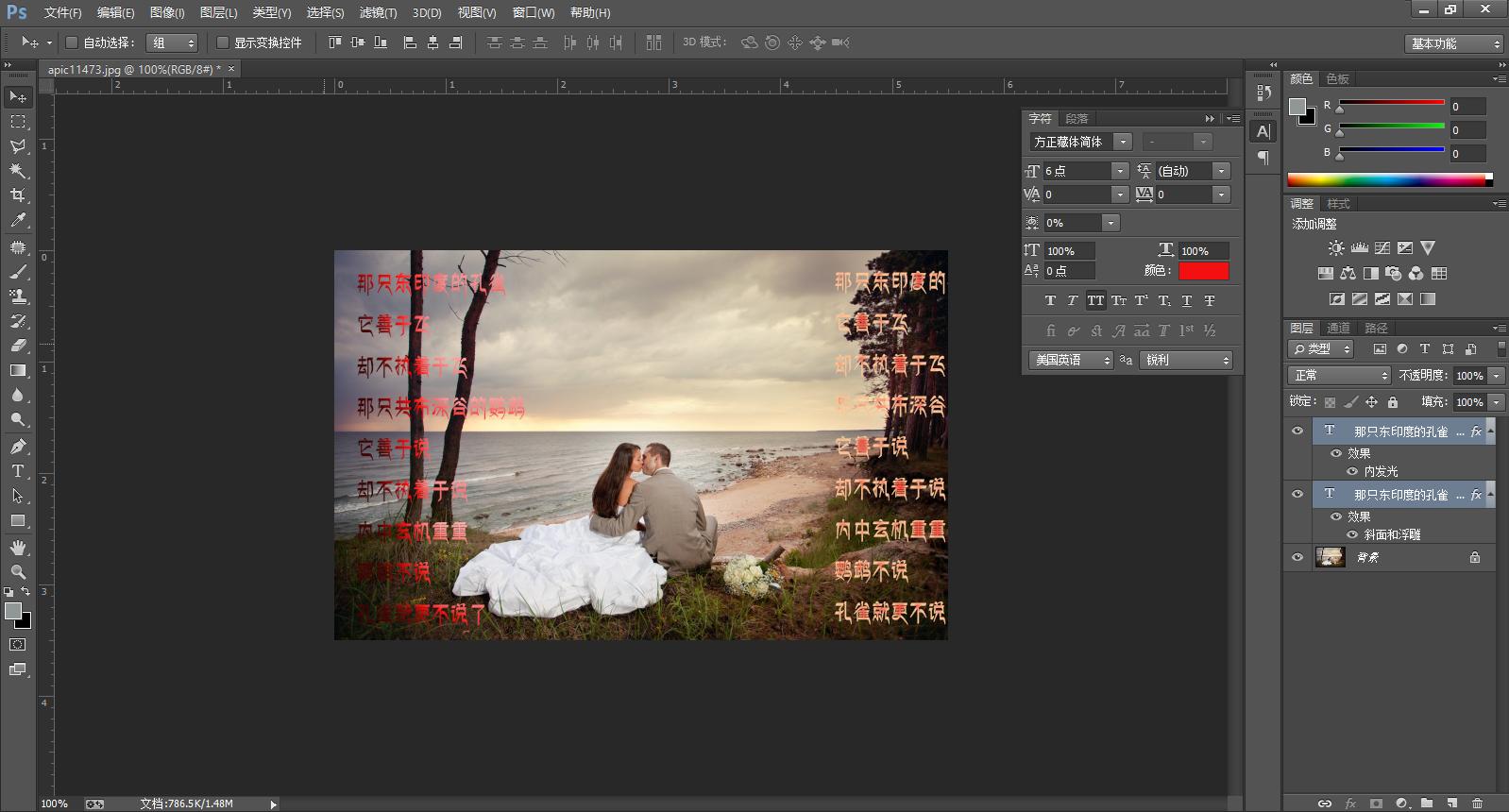Open the font family dropdown 方正藏体简体

1122,142
